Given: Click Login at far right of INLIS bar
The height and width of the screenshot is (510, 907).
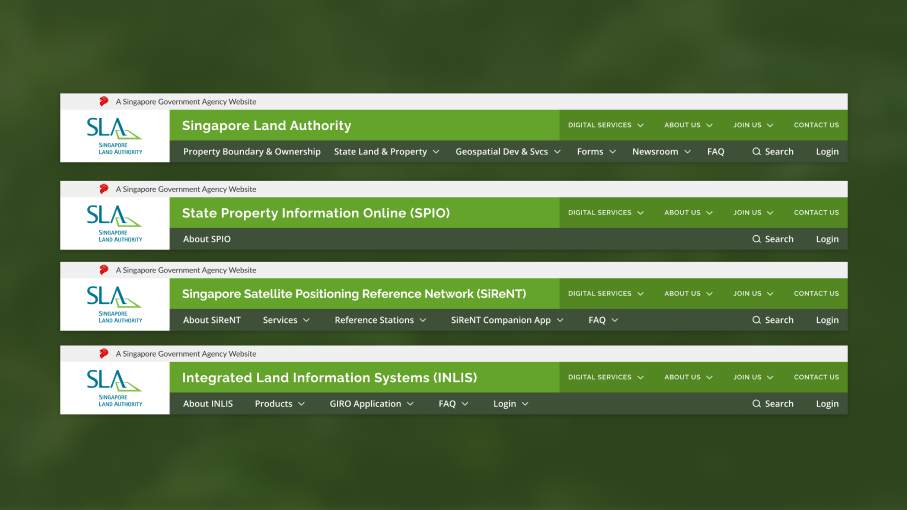Looking at the screenshot, I should [827, 404].
